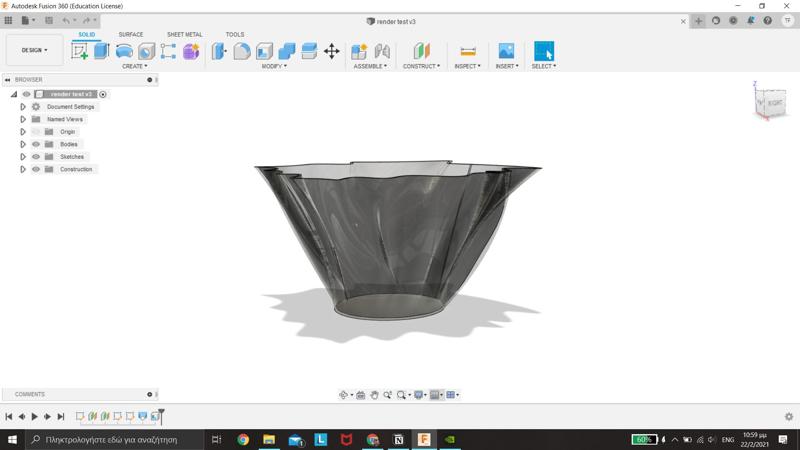Toggle visibility of render test v3 root
The height and width of the screenshot is (450, 800).
point(27,94)
